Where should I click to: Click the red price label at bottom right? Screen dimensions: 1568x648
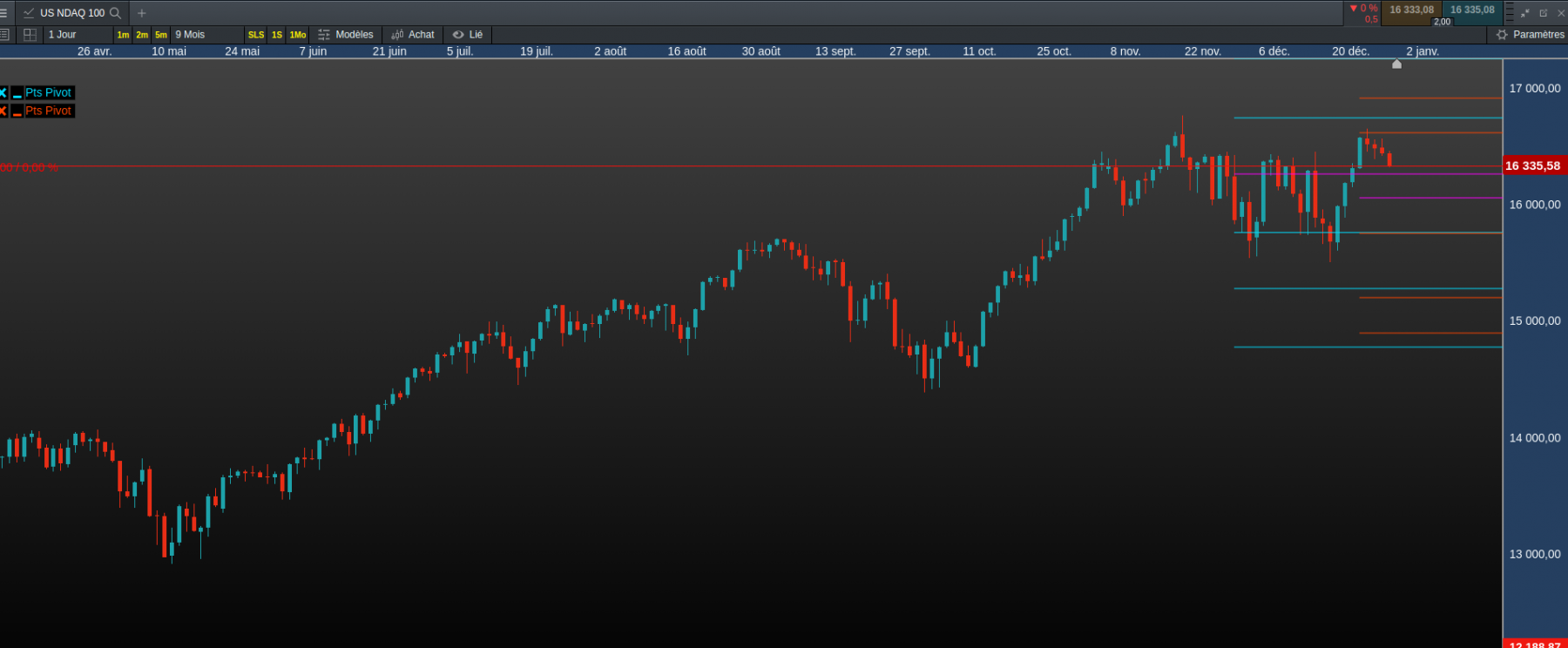(1535, 645)
